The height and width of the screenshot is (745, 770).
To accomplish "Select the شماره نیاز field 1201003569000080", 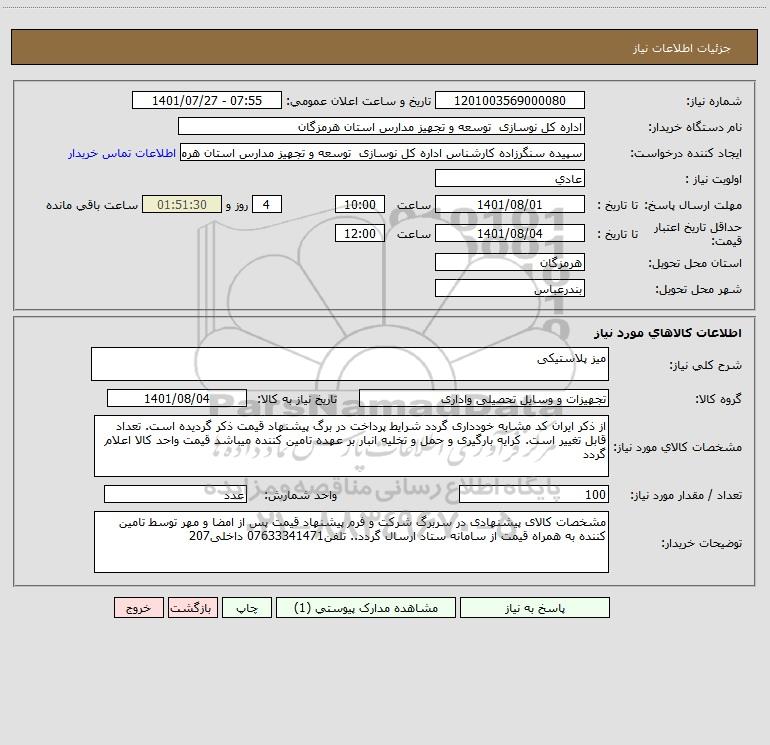I will click(x=510, y=101).
